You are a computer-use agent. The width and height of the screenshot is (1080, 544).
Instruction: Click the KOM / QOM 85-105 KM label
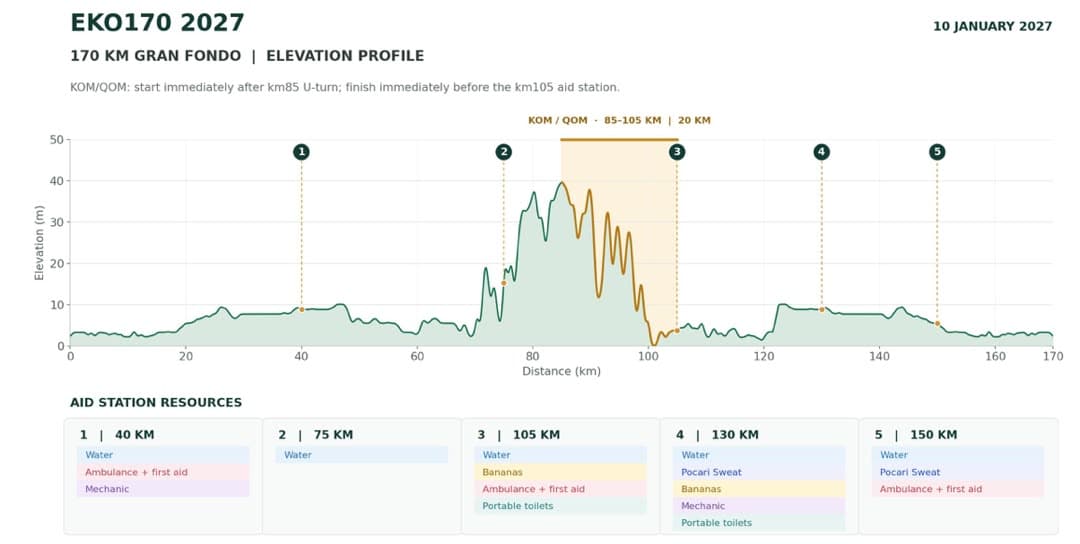click(x=619, y=120)
